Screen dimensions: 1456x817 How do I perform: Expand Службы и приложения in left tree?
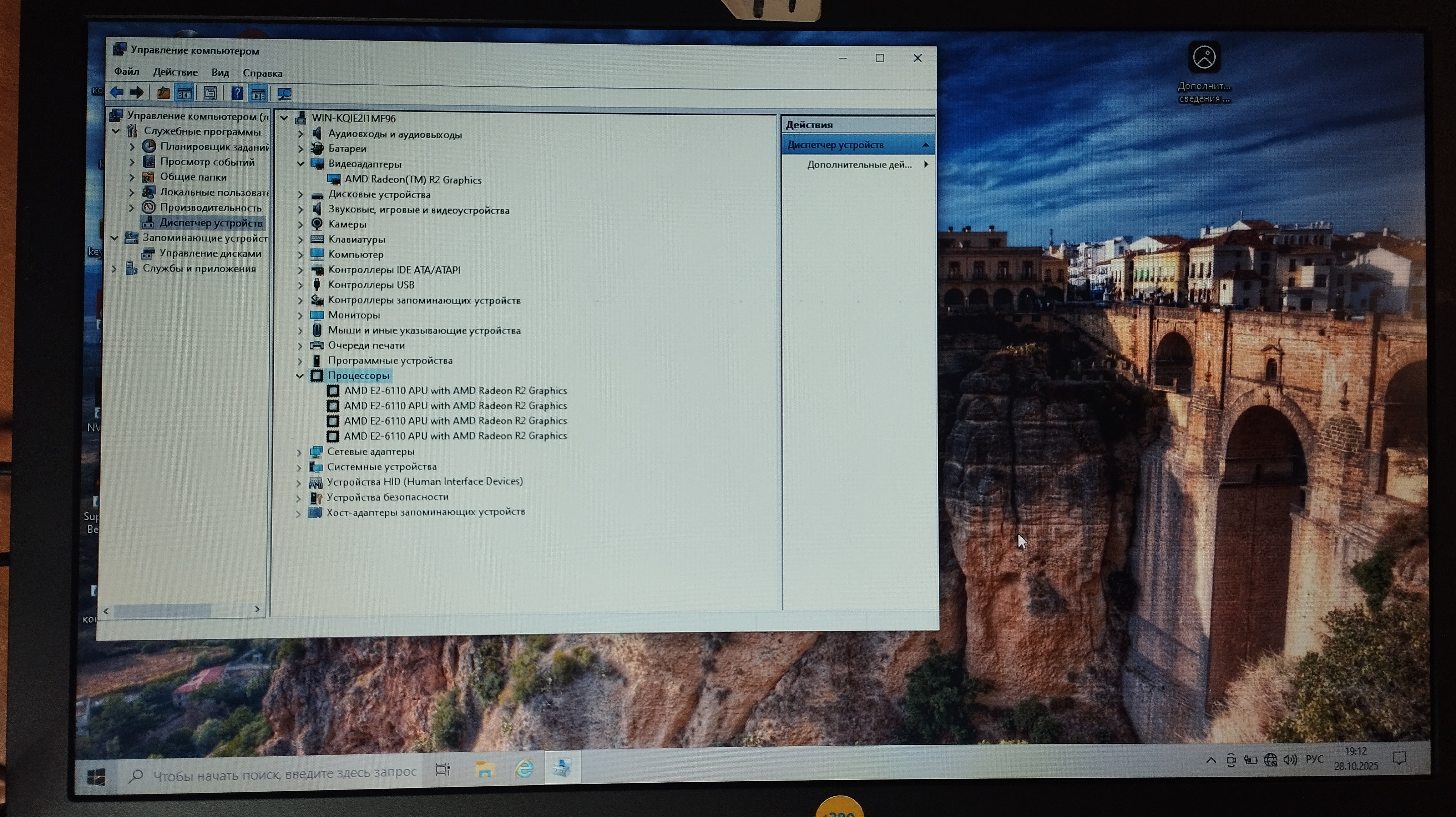(115, 269)
